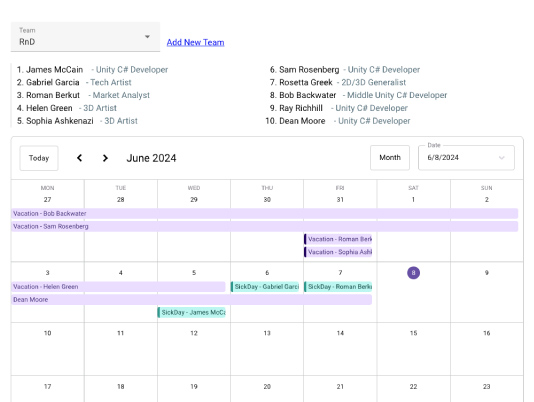The height and width of the screenshot is (402, 534).
Task: Click the June 2024 calendar title
Action: [x=152, y=158]
